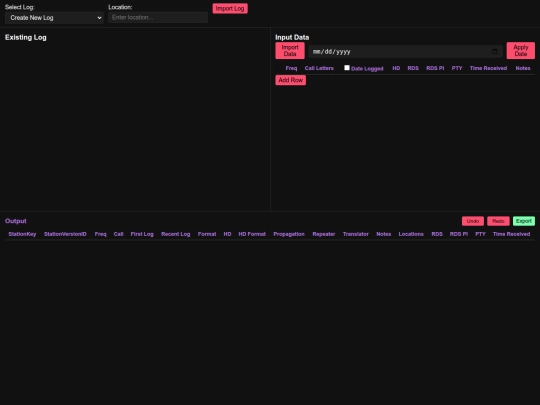540x405 pixels.
Task: Click the Propagation column header
Action: click(x=289, y=234)
